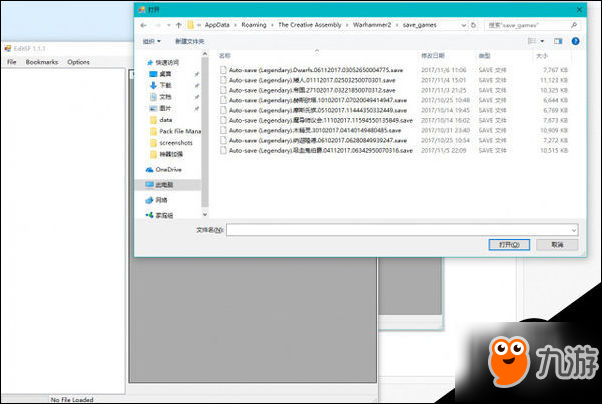
Task: Go up one folder level with up arrow
Action: click(179, 25)
